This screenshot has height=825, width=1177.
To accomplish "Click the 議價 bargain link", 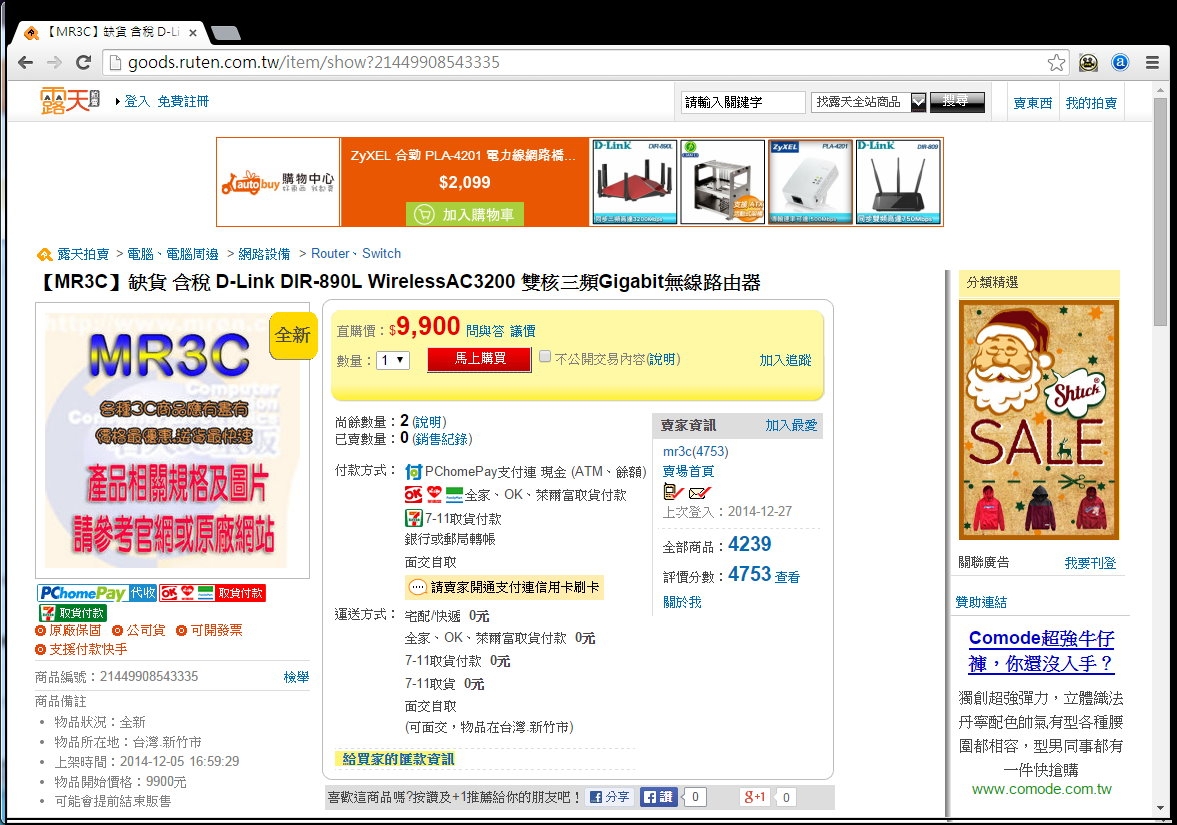I will point(523,331).
